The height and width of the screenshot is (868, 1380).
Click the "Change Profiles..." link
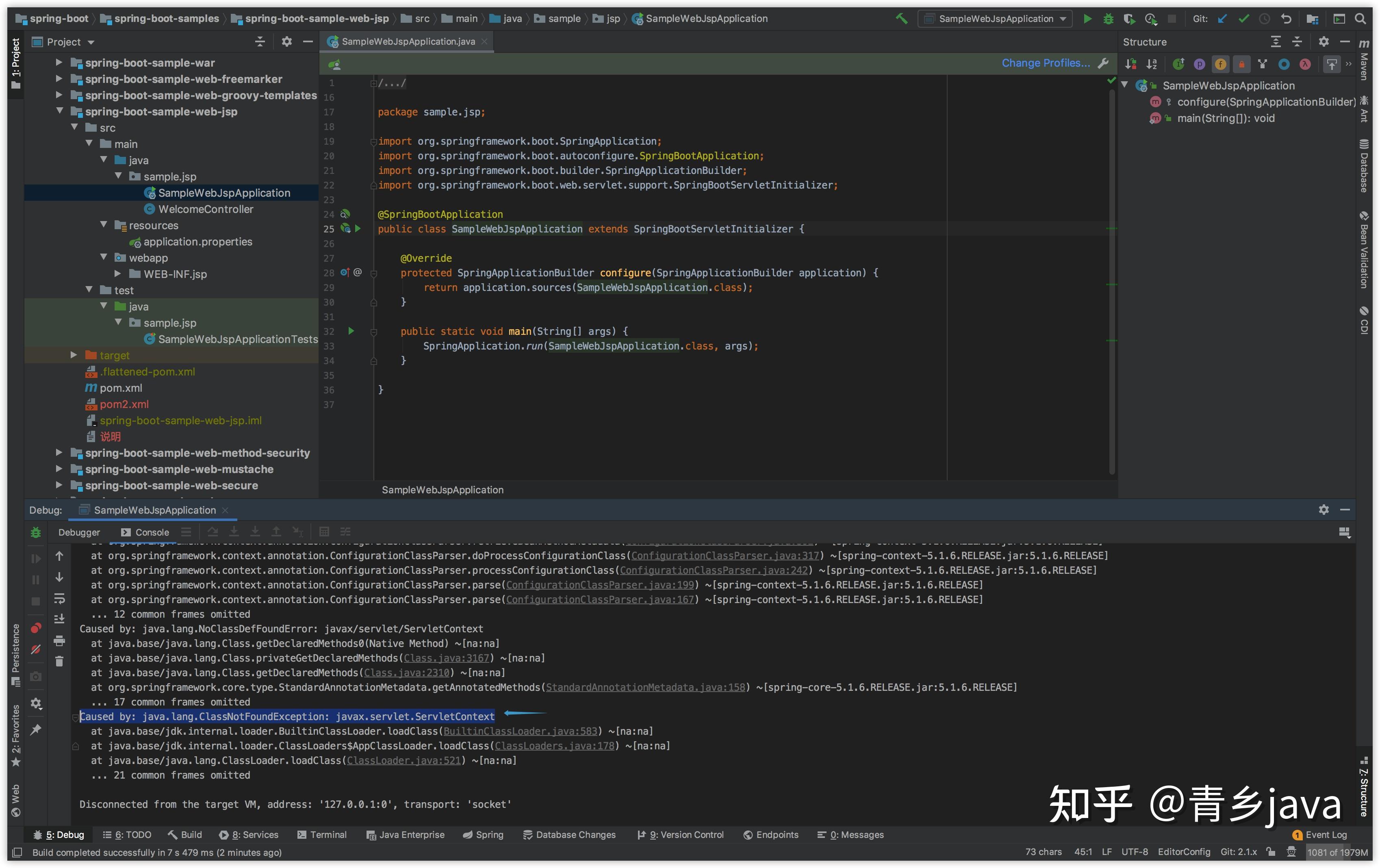point(1045,63)
